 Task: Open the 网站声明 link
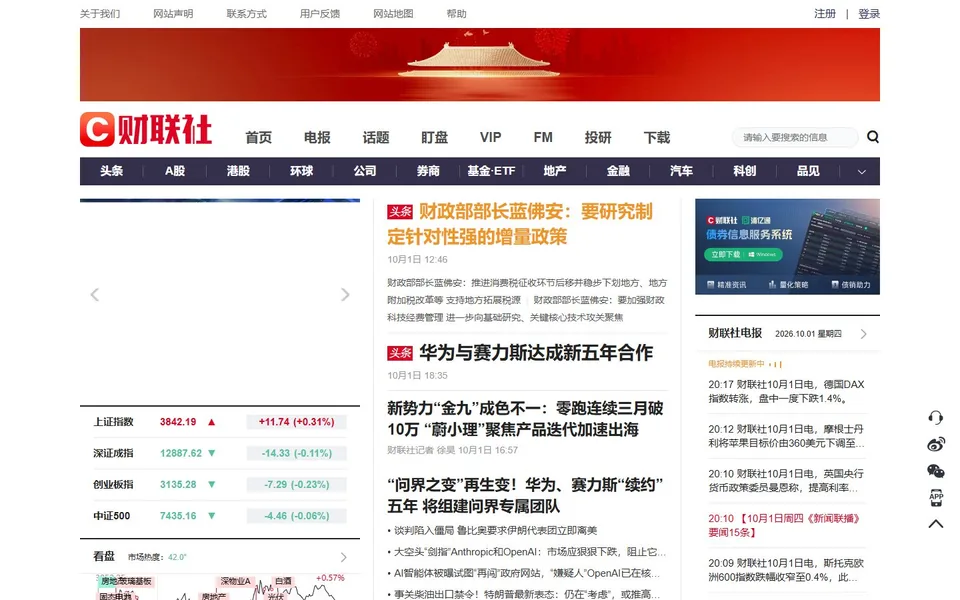coord(173,13)
